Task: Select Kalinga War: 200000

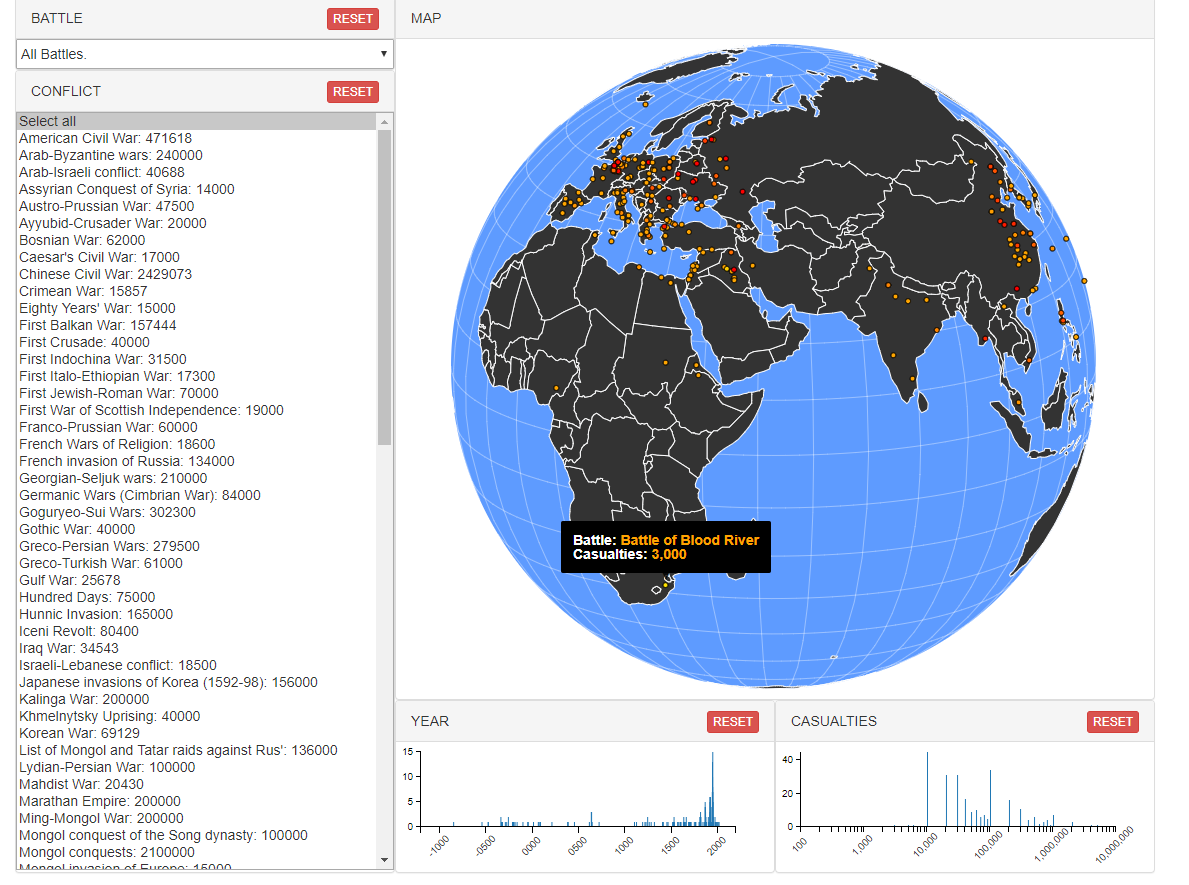Action: click(196, 699)
